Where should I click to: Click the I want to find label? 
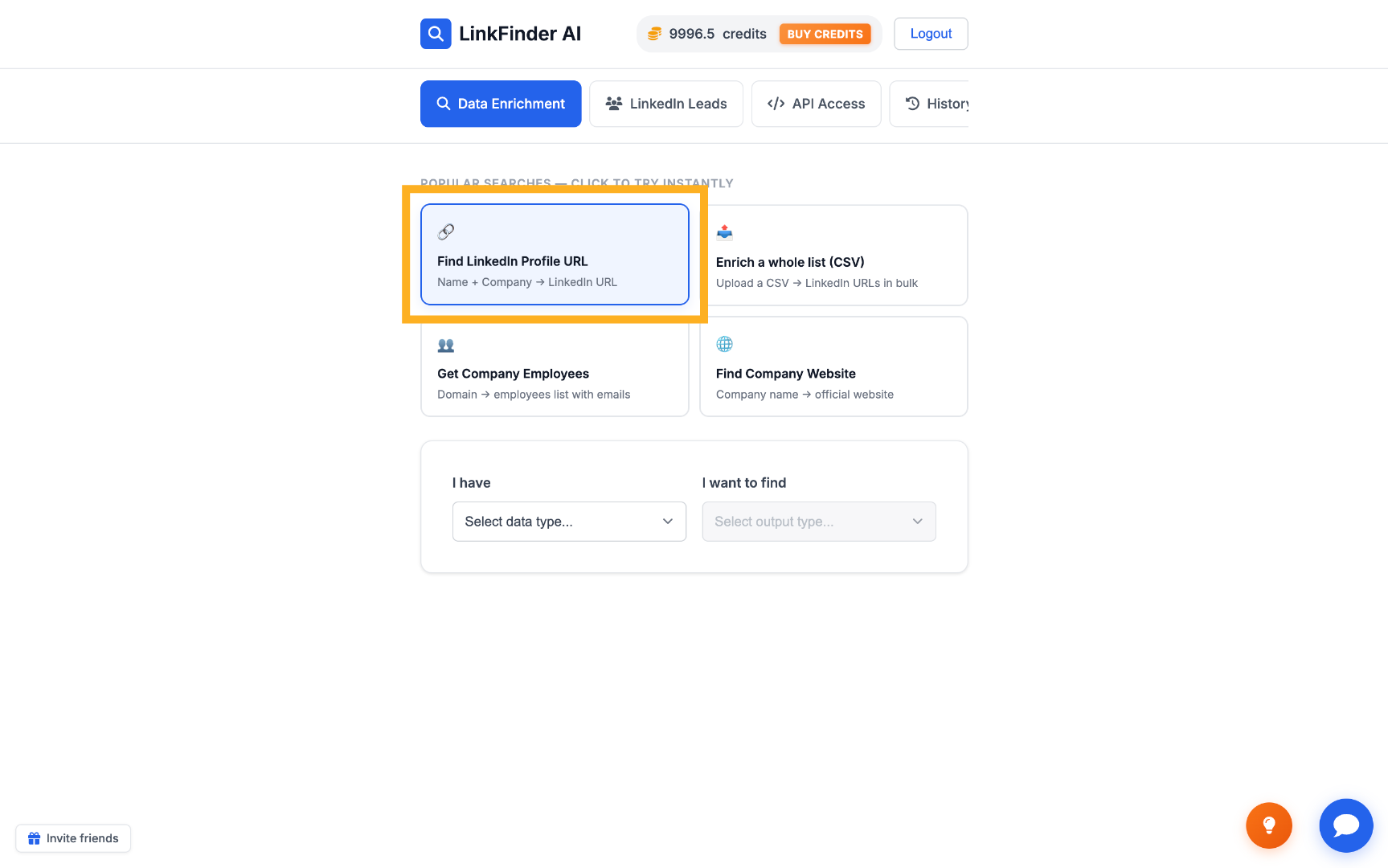tap(744, 483)
